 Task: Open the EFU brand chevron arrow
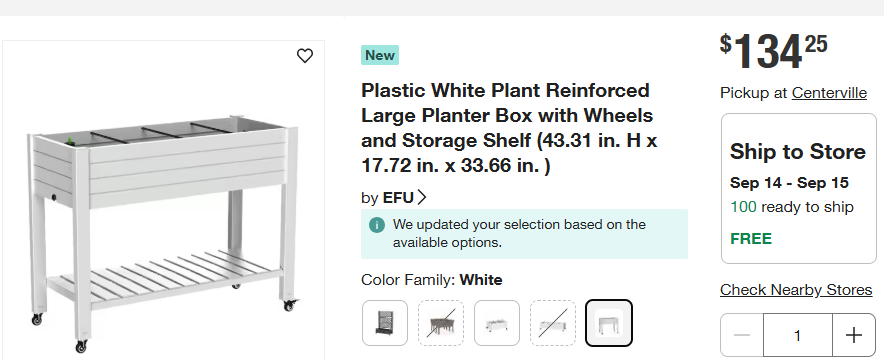pos(422,198)
